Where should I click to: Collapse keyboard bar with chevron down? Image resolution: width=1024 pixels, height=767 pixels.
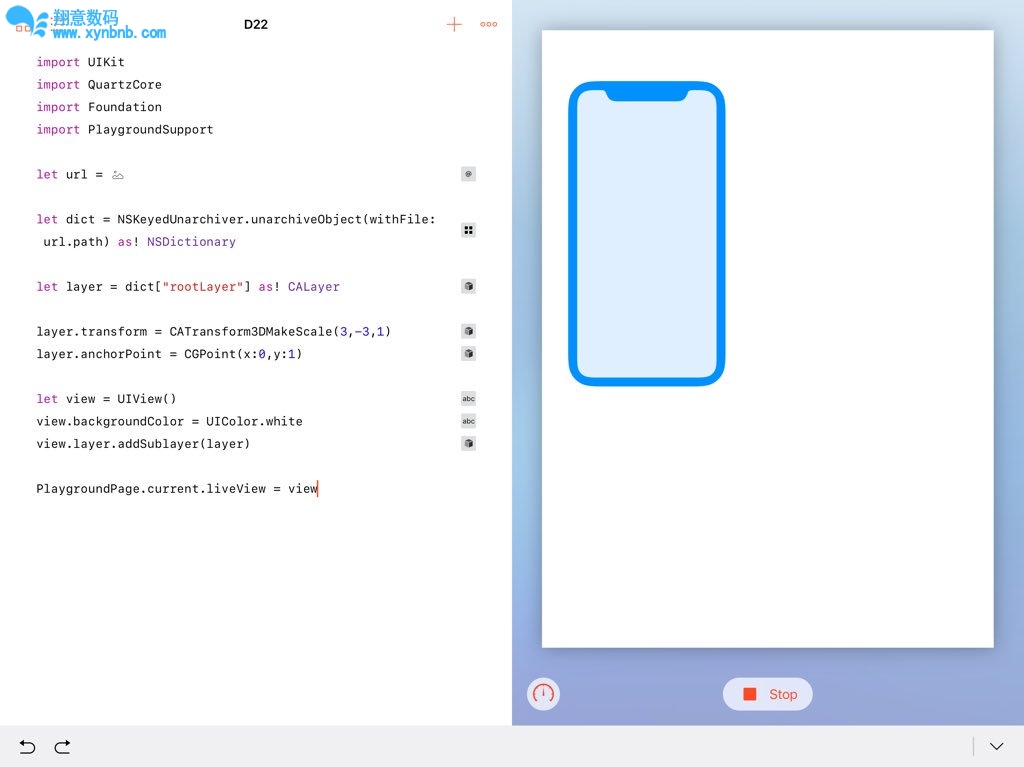pos(996,746)
